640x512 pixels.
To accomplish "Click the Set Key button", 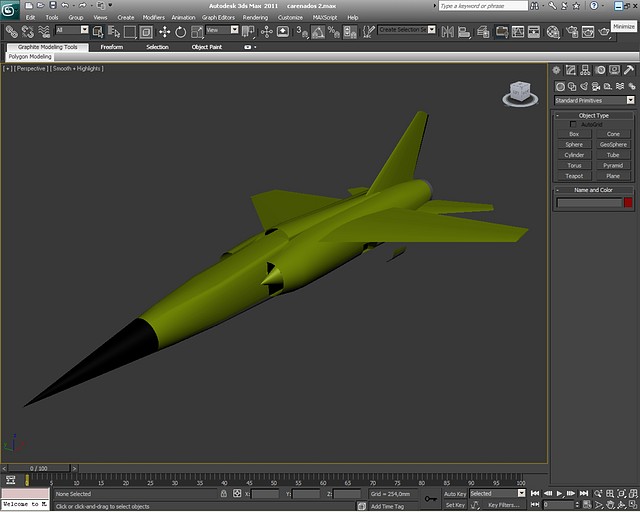I will click(455, 505).
